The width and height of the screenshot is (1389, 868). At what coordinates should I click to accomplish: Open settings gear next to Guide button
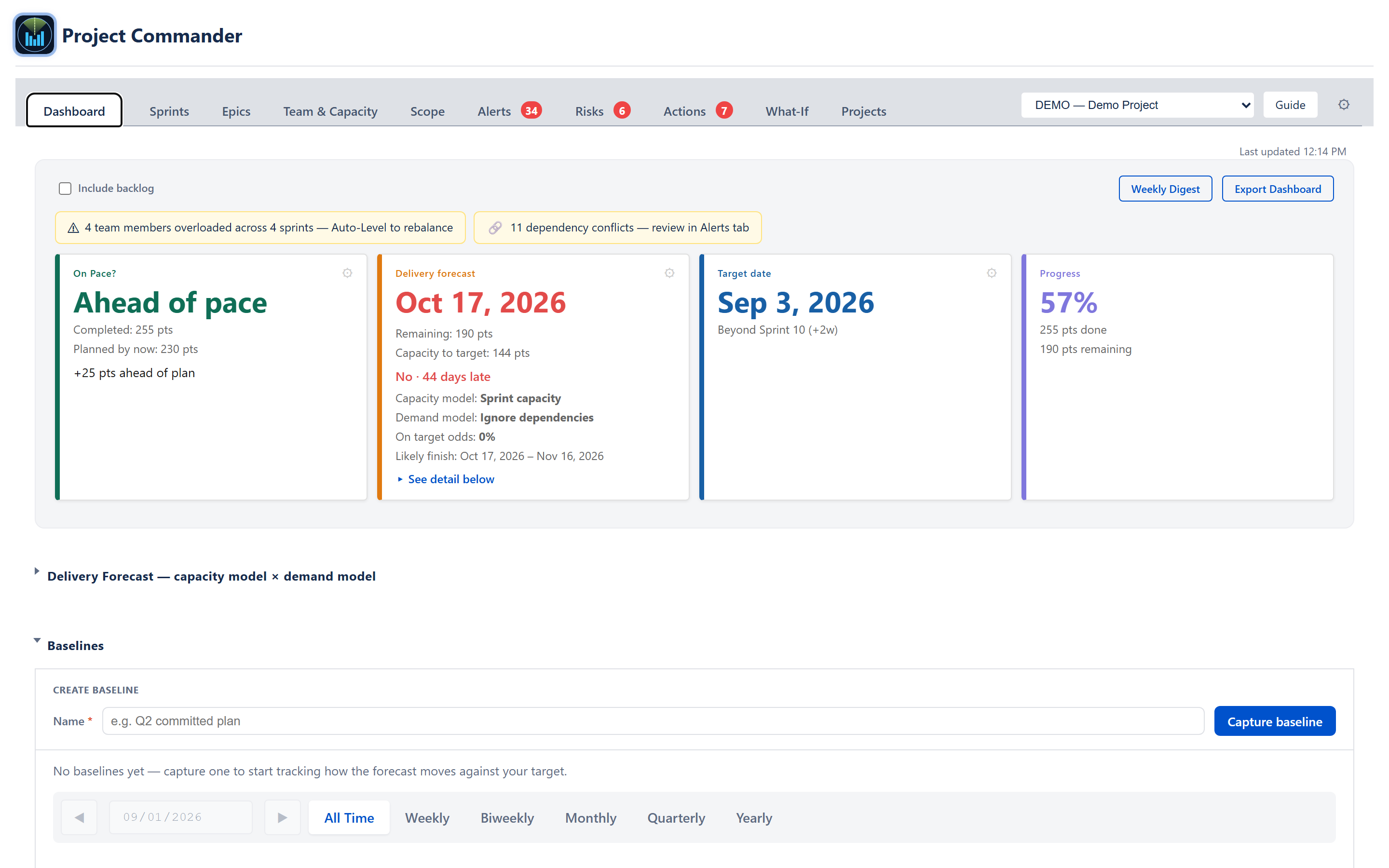[x=1343, y=105]
